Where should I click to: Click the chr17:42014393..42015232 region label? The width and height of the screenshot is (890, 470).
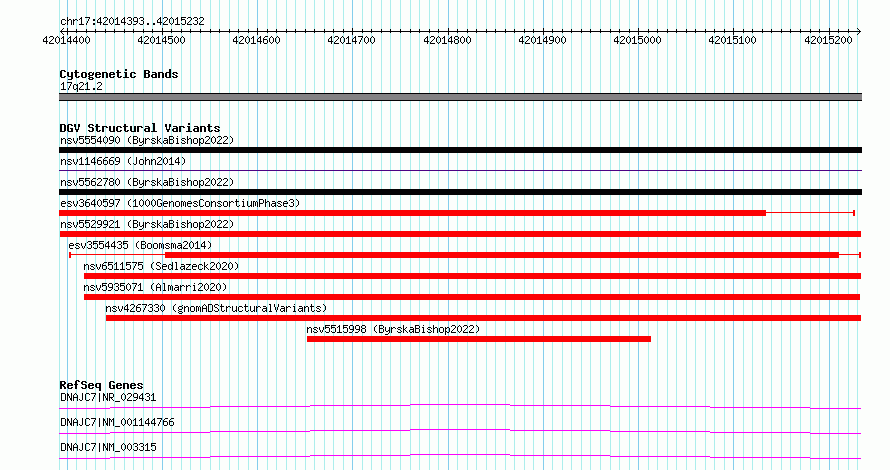point(132,22)
